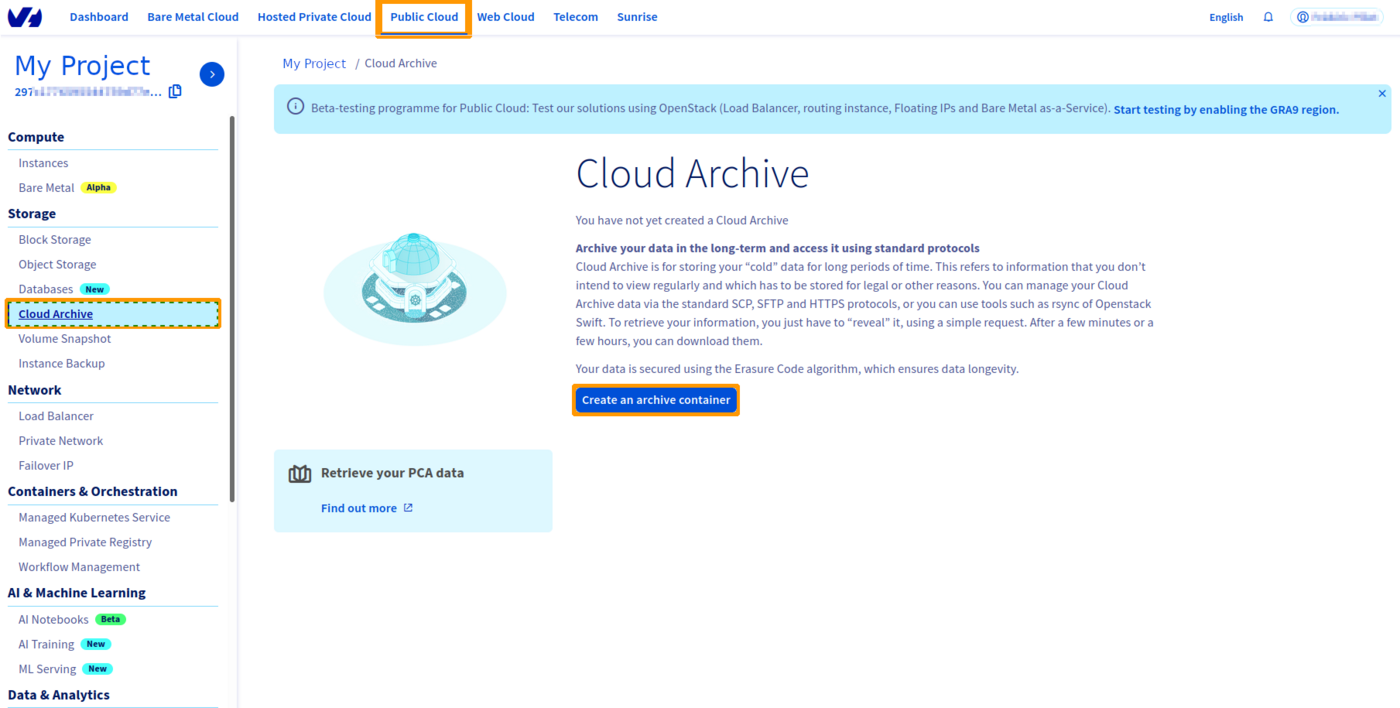Switch to the Bare Metal Cloud tab
Image resolution: width=1400 pixels, height=708 pixels.
[193, 17]
